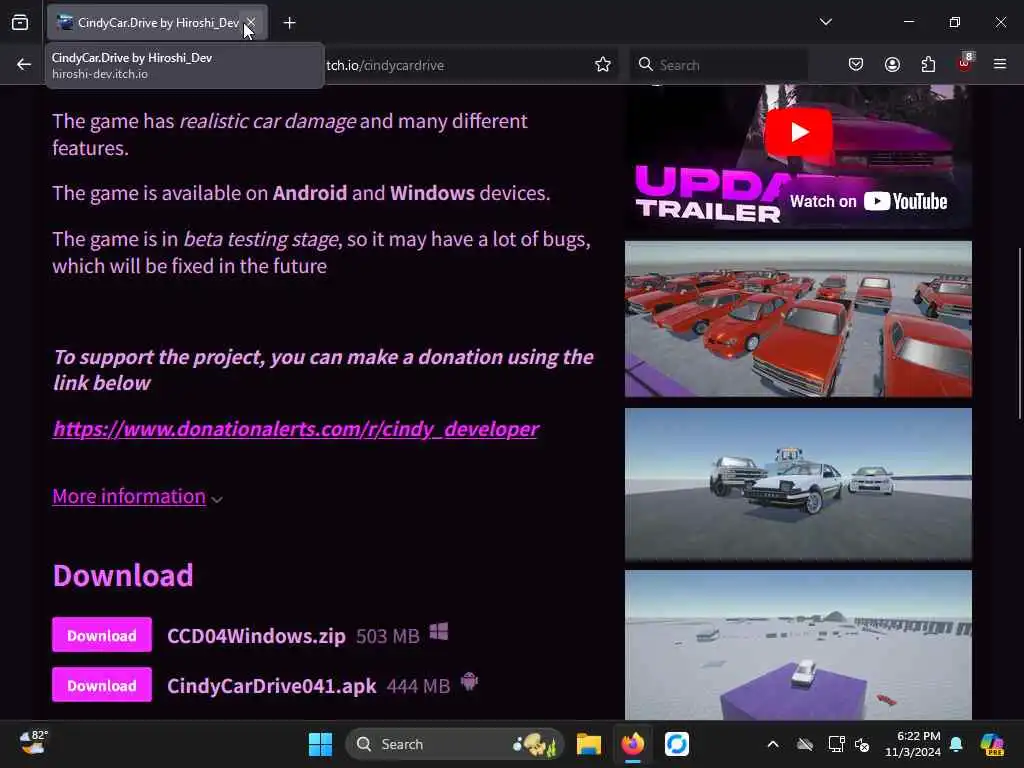Open the Pocket save icon
The height and width of the screenshot is (768, 1024).
tap(856, 65)
